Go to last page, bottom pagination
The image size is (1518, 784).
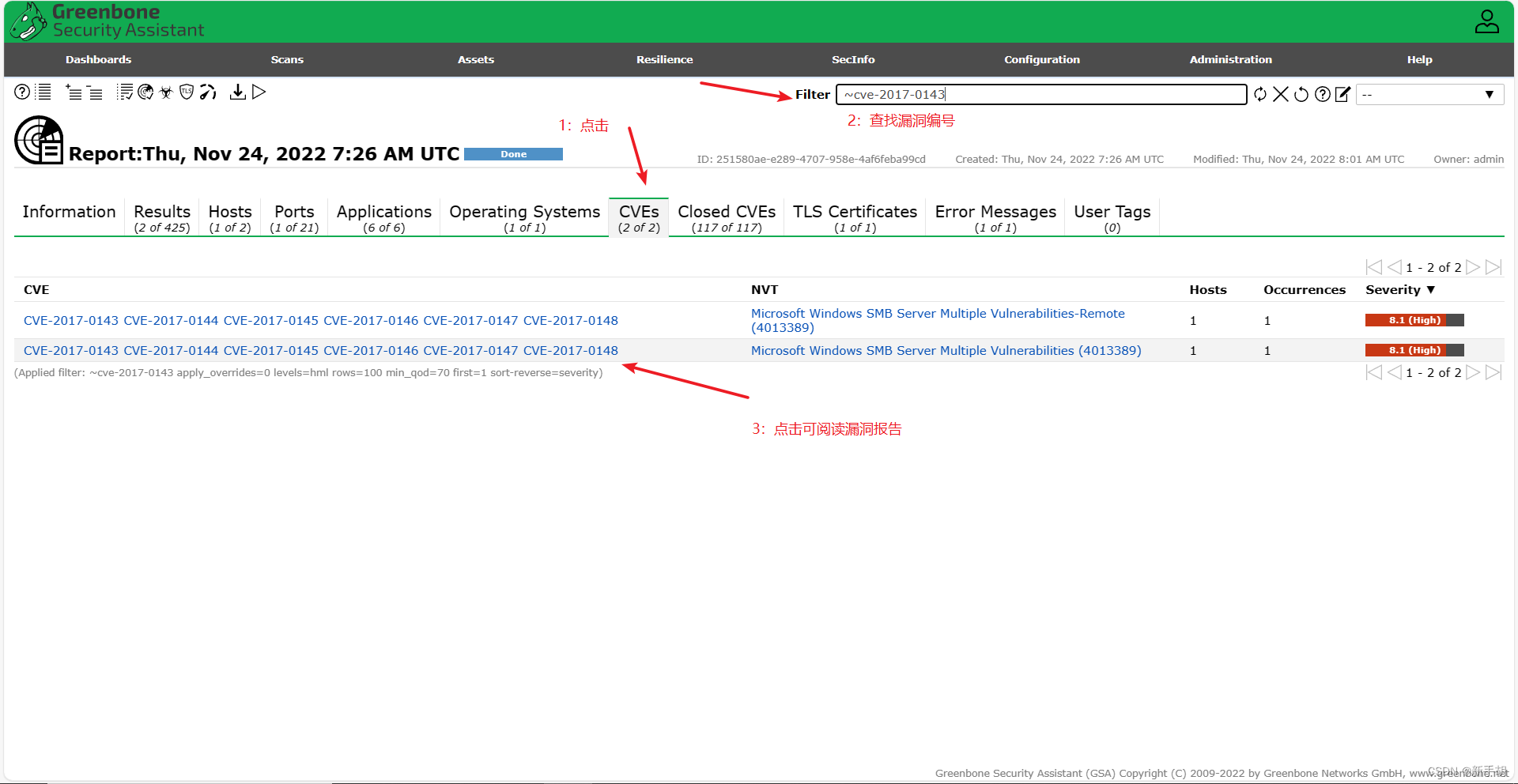click(1493, 372)
